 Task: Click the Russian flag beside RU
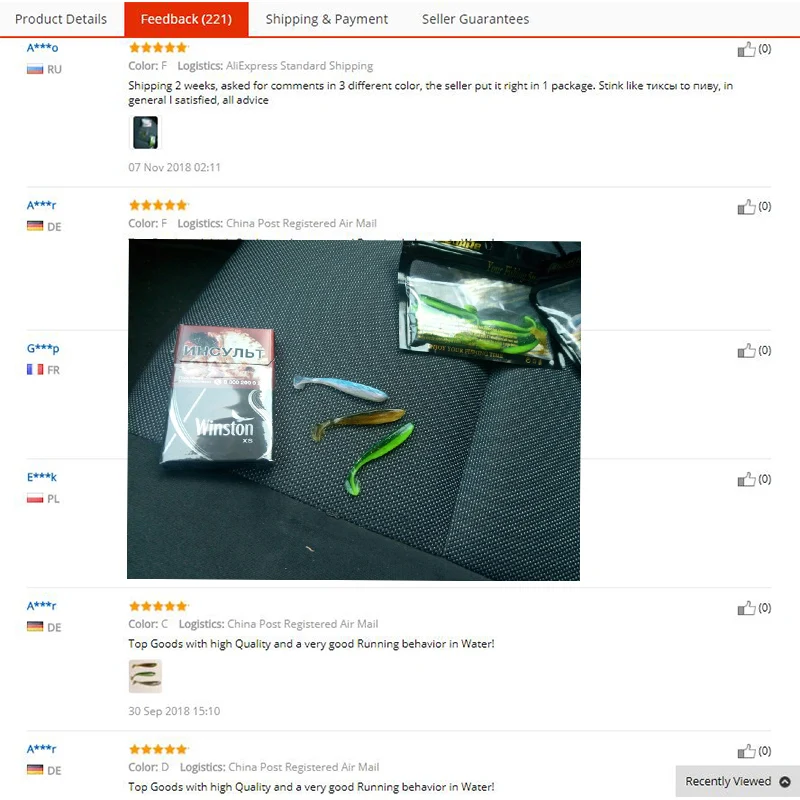pyautogui.click(x=35, y=69)
